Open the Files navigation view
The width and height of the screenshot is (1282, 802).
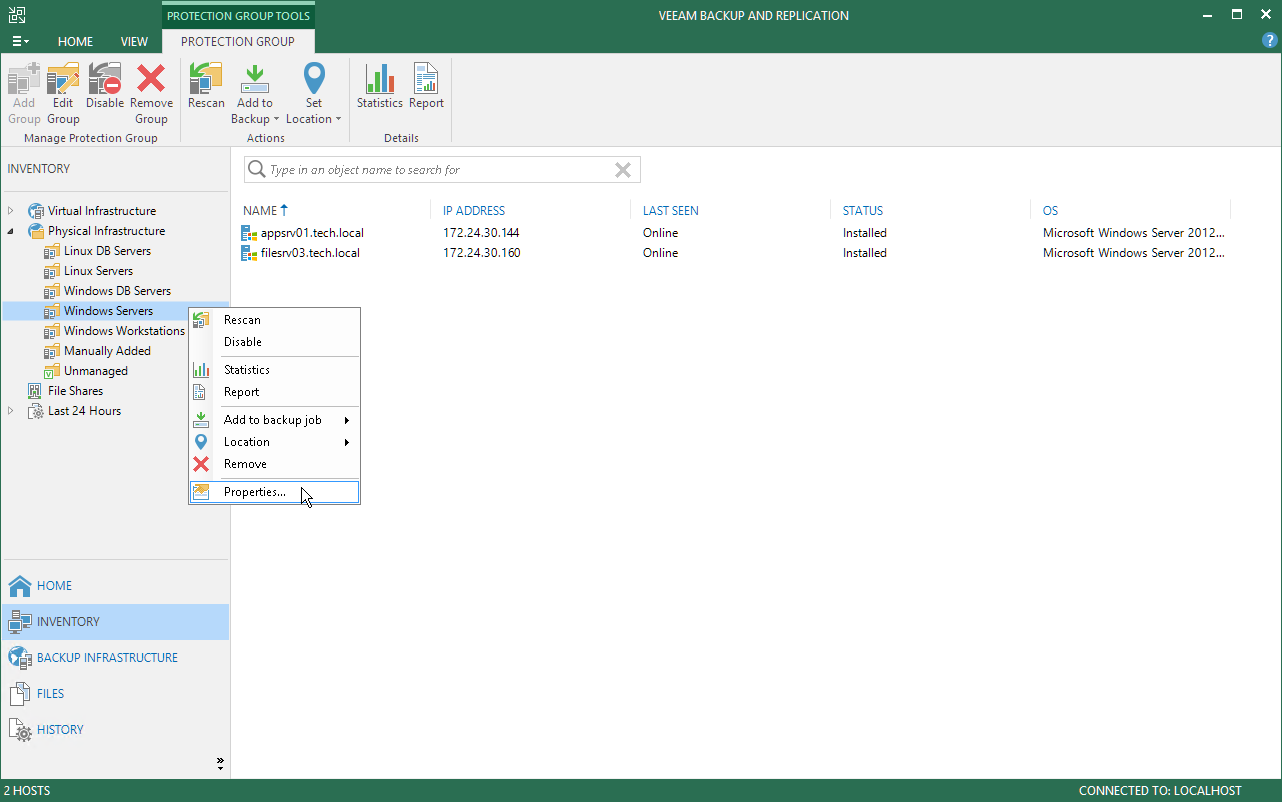point(115,694)
